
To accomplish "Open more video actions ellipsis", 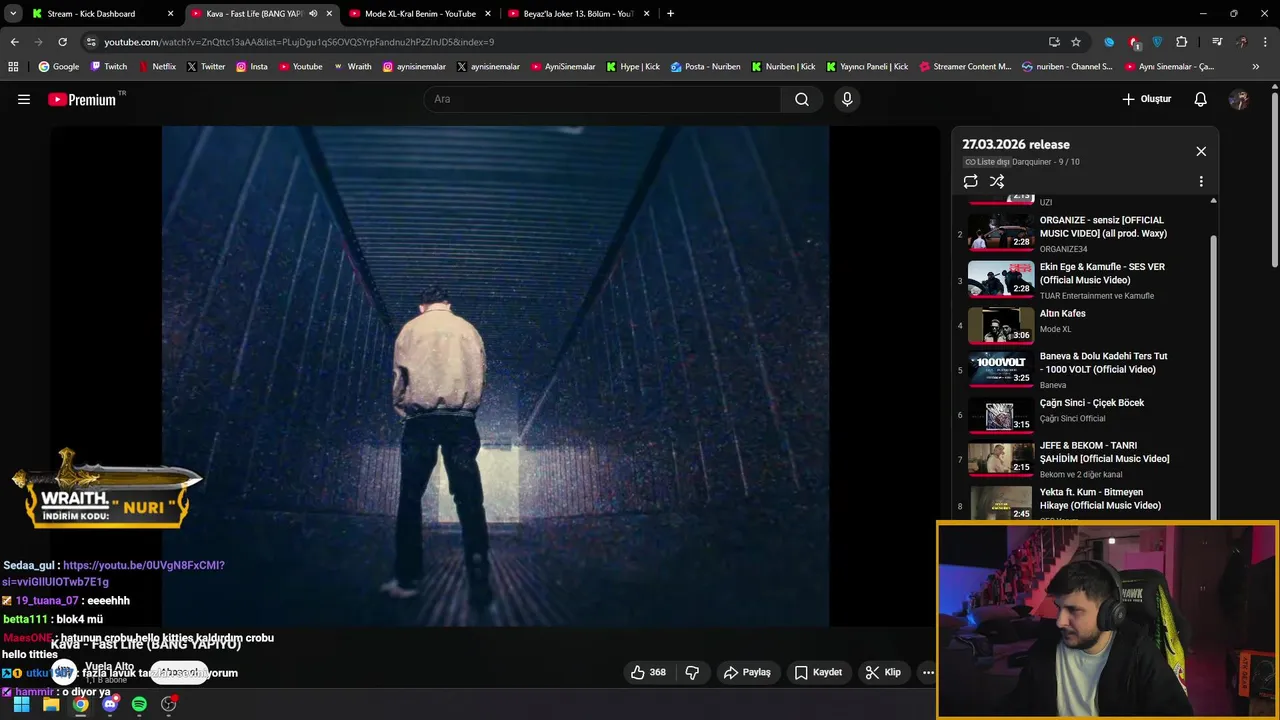I will pyautogui.click(x=928, y=672).
